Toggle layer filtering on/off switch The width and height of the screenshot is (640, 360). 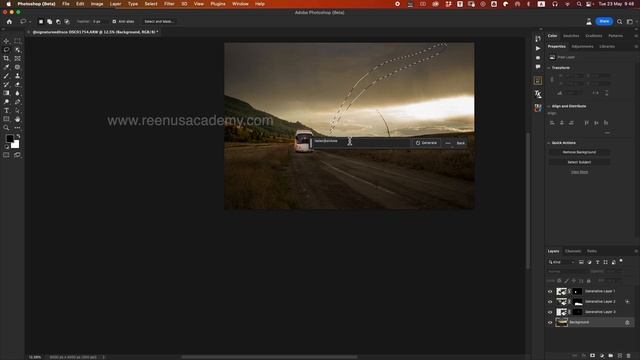[x=621, y=260]
